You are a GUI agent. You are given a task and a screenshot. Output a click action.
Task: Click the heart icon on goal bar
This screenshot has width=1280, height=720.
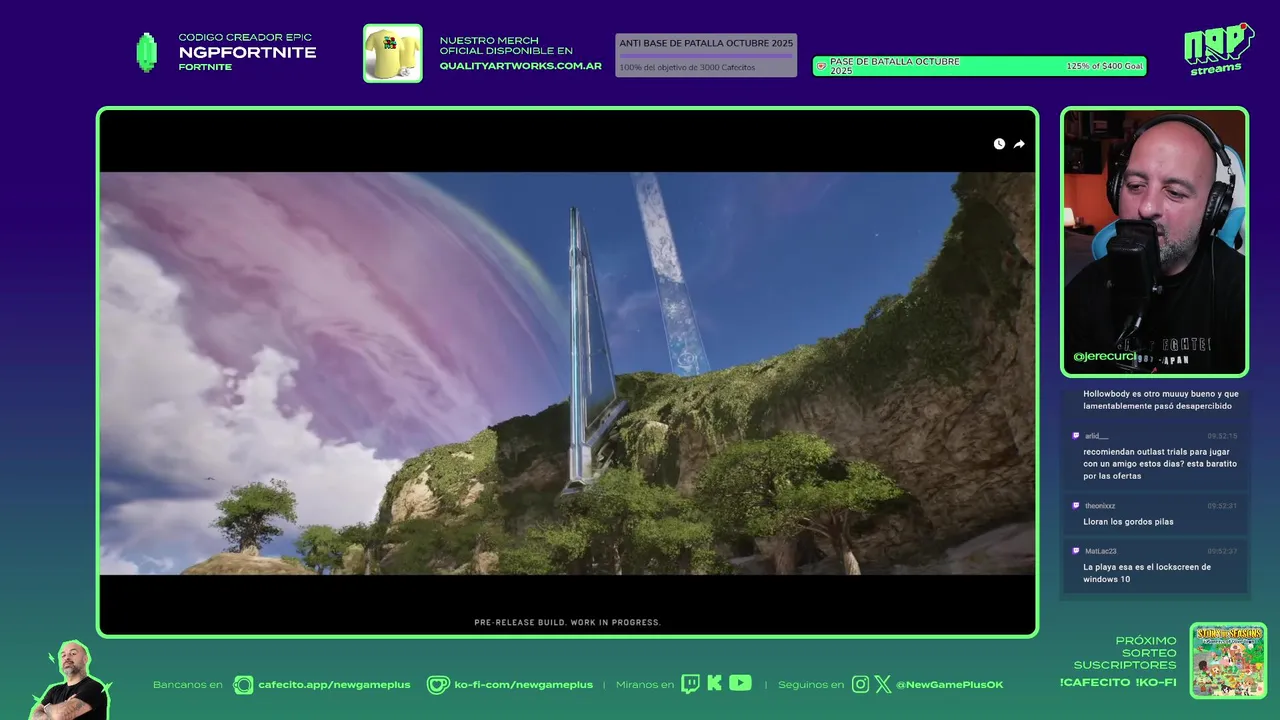(821, 67)
